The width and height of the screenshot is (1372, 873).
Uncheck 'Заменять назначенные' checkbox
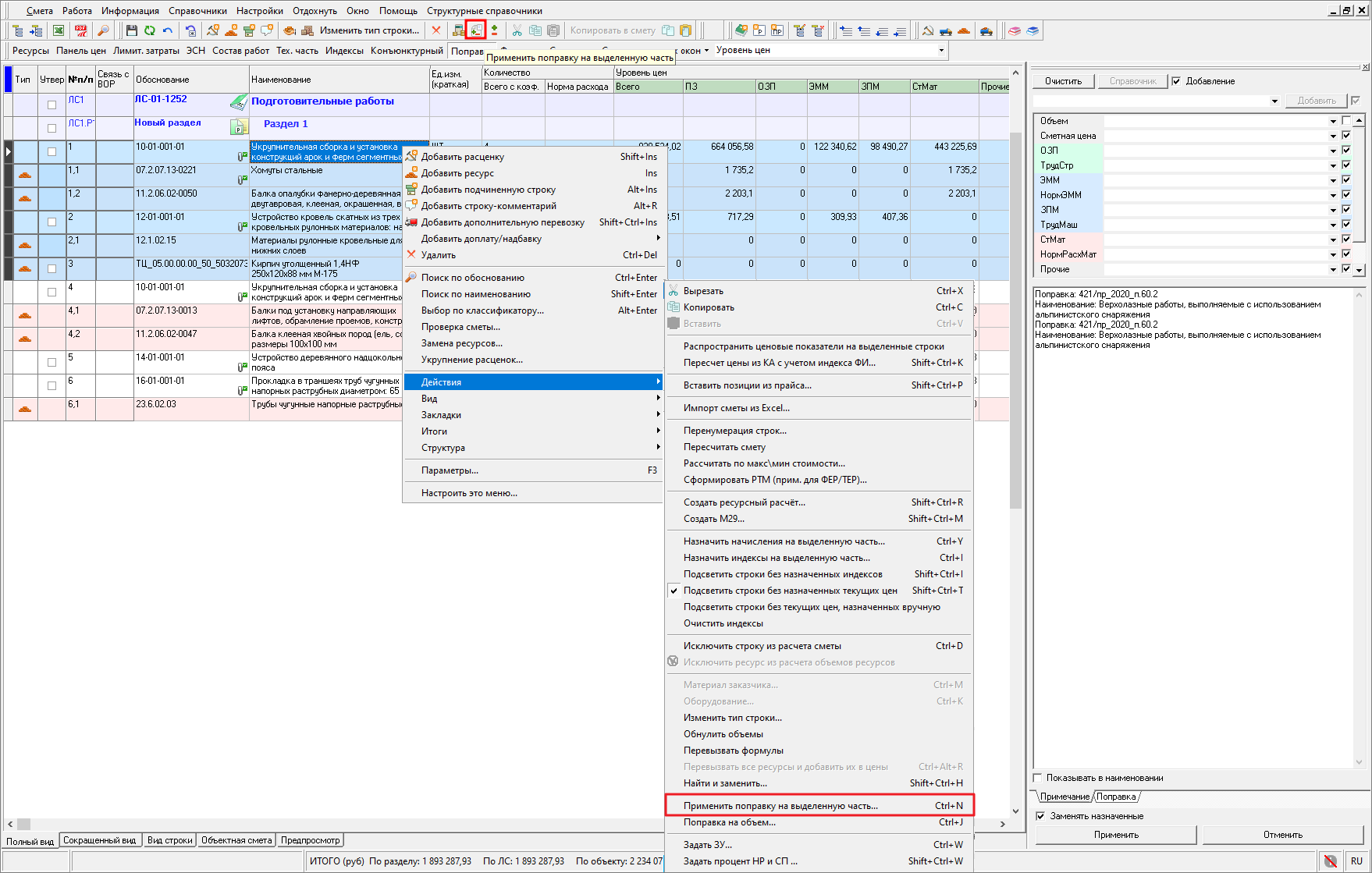tap(1040, 816)
